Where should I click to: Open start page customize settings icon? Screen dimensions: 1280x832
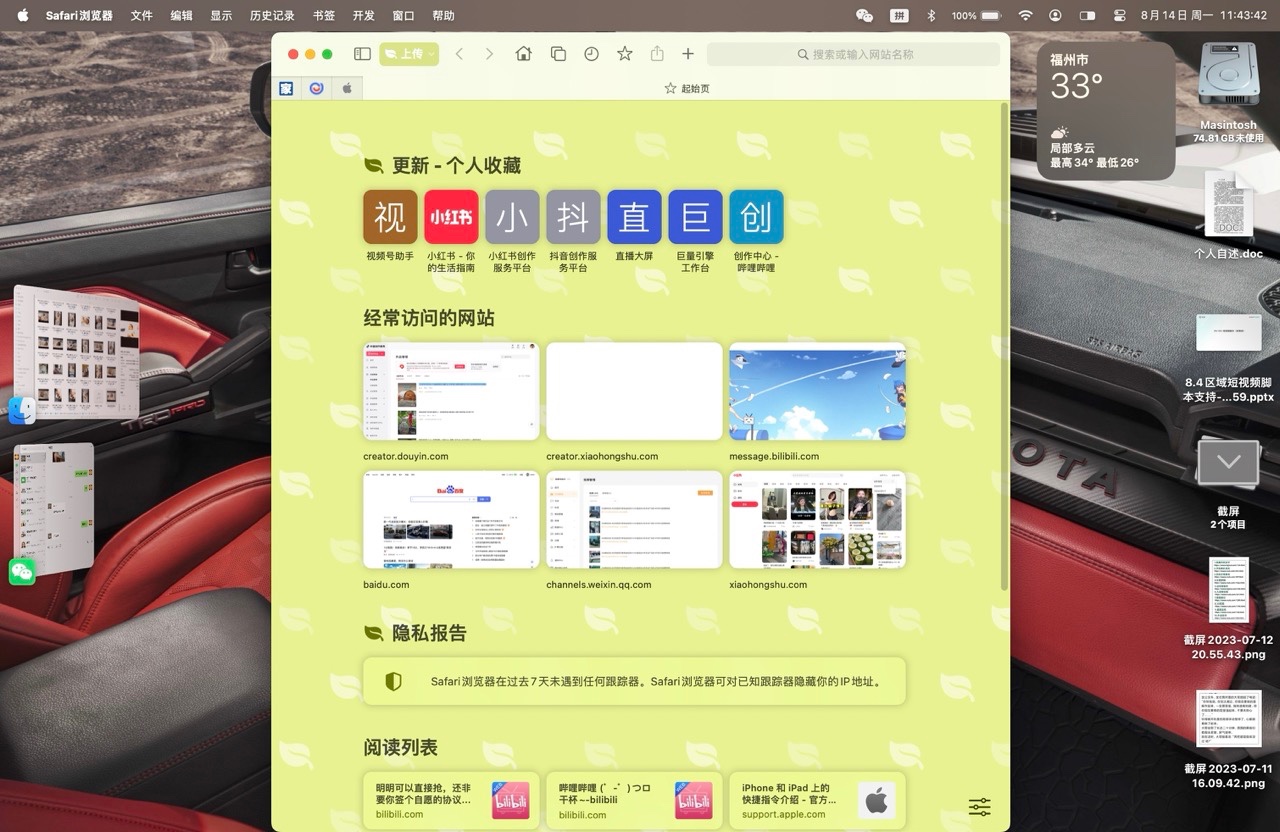pos(980,807)
